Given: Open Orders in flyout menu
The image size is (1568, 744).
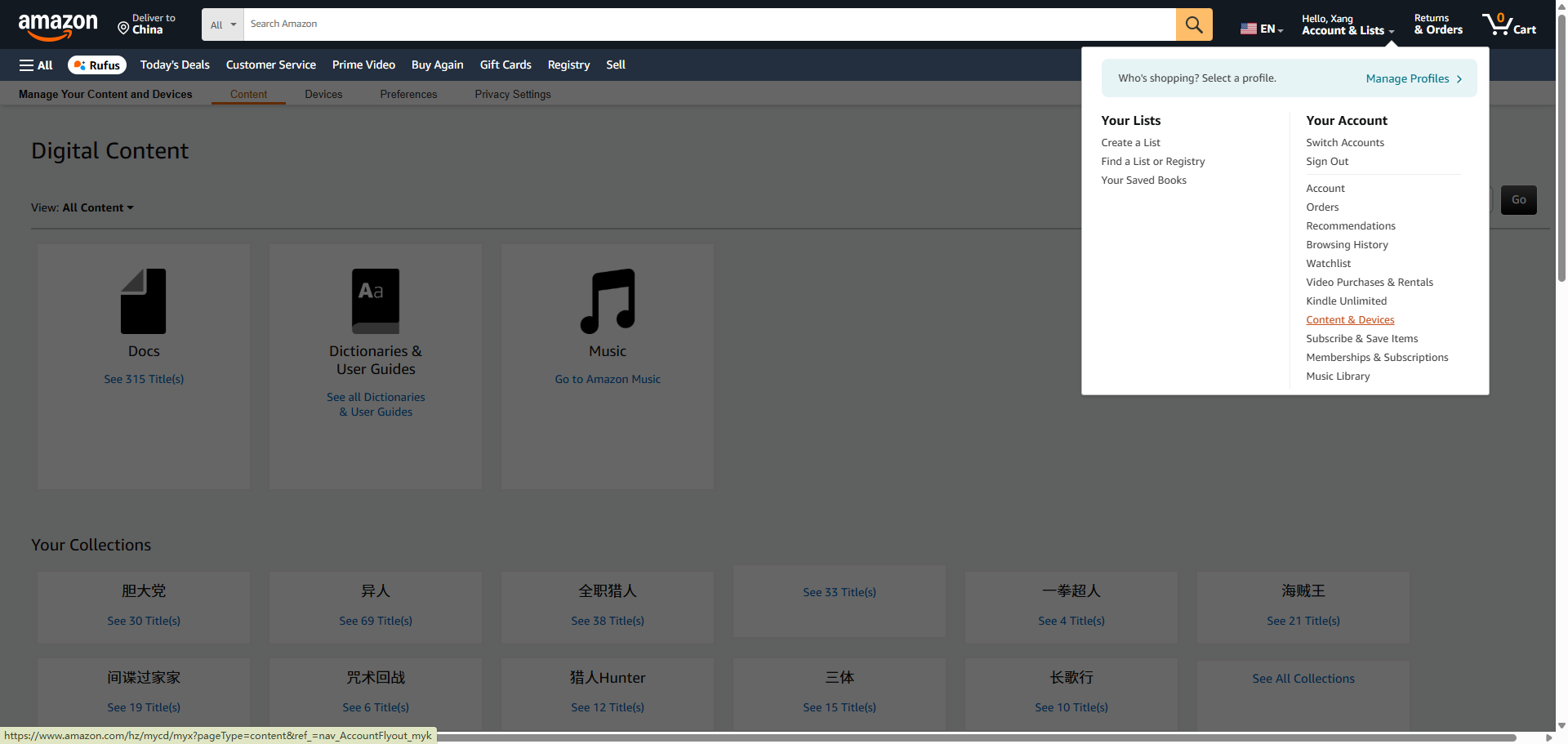Looking at the screenshot, I should coord(1322,207).
